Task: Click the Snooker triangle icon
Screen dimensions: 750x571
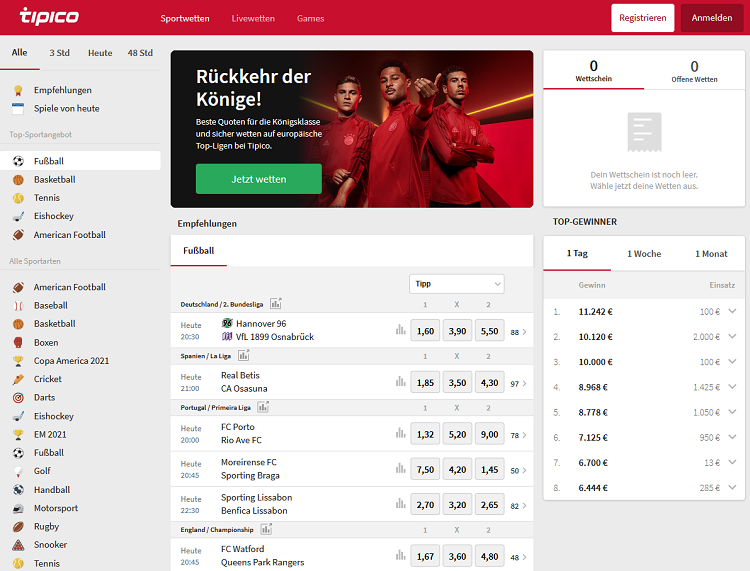Action: [18, 545]
